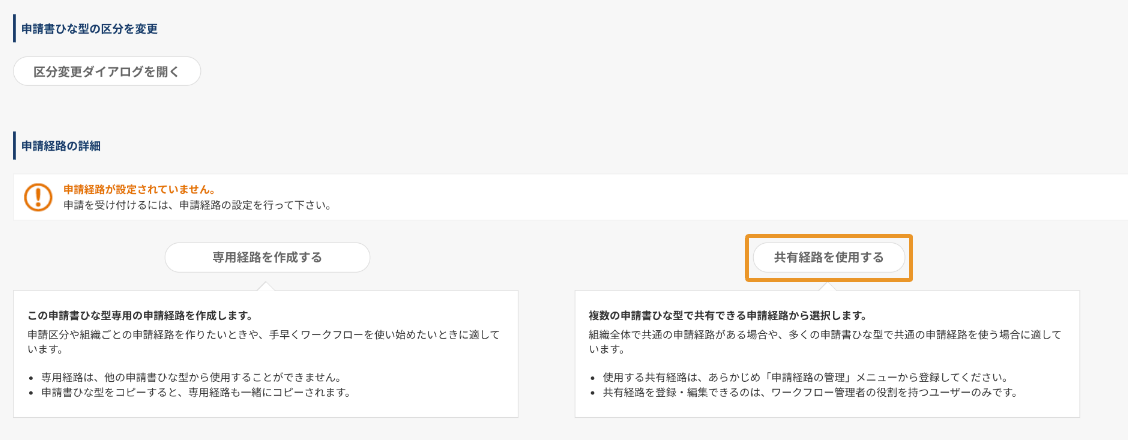This screenshot has height=440, width=1128.
Task: Click the pointer arrow under 専用経路を作成する
Action: (x=267, y=285)
